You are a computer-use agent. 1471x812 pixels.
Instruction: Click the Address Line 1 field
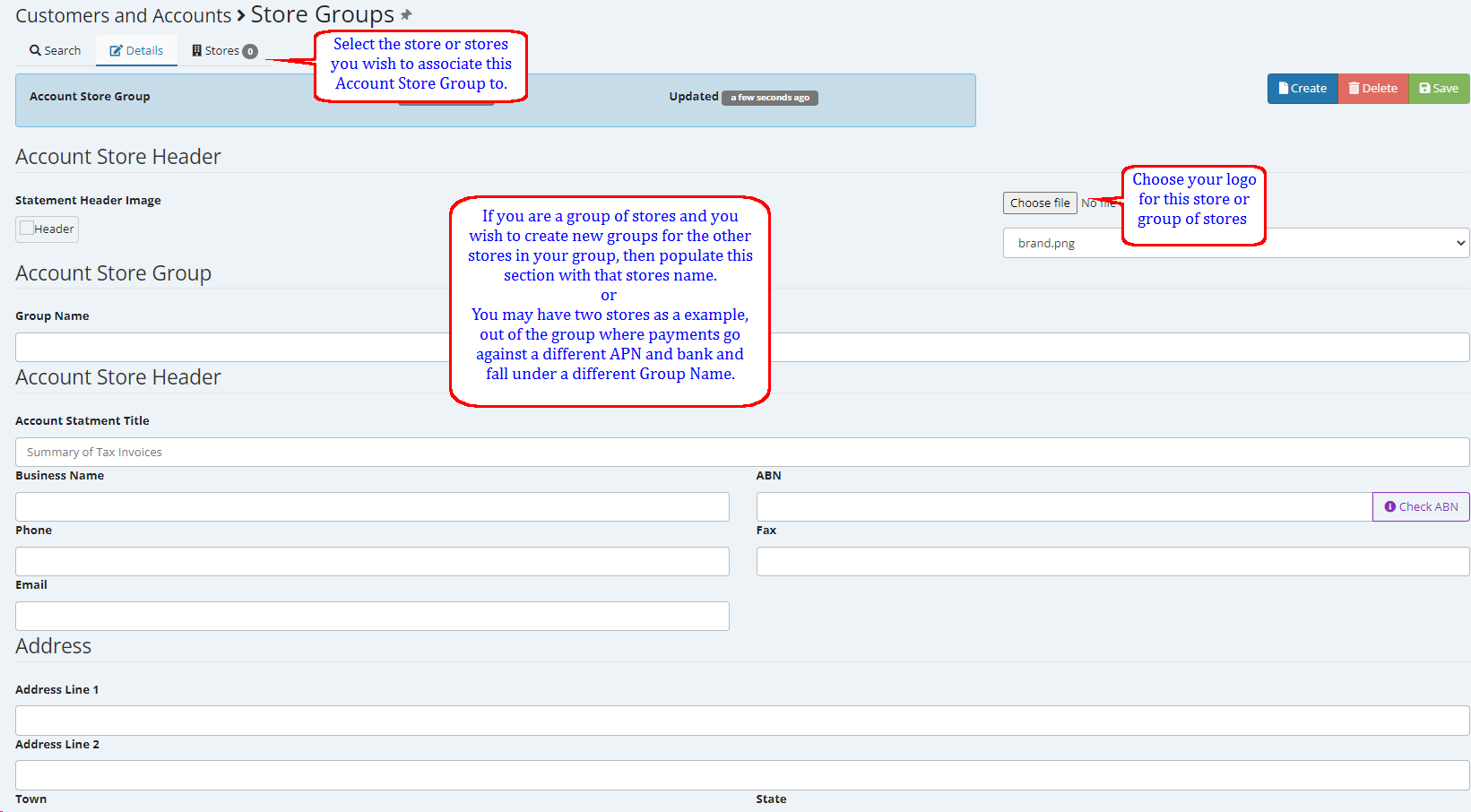tap(742, 721)
